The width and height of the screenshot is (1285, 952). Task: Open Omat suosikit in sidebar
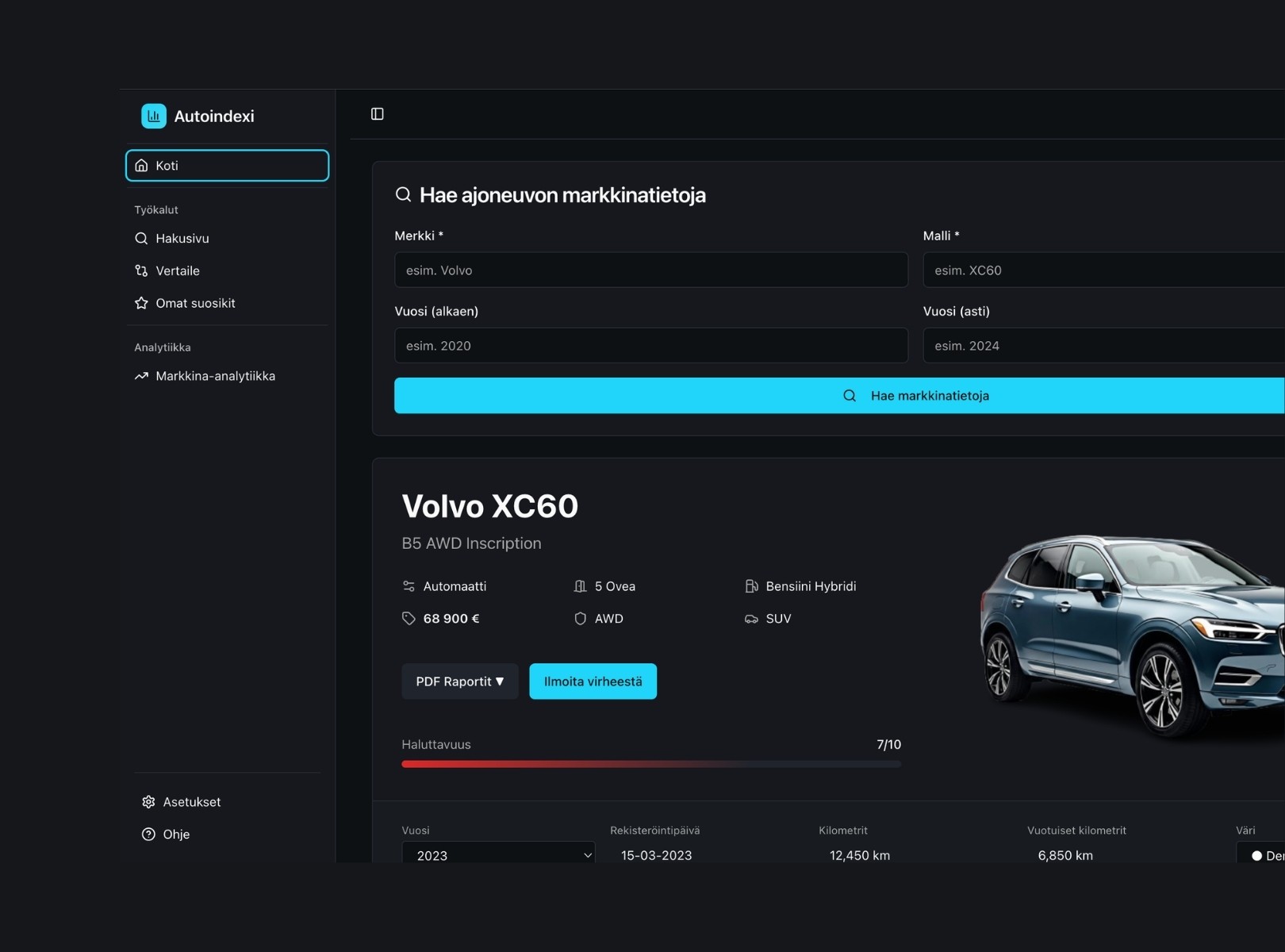click(x=227, y=303)
